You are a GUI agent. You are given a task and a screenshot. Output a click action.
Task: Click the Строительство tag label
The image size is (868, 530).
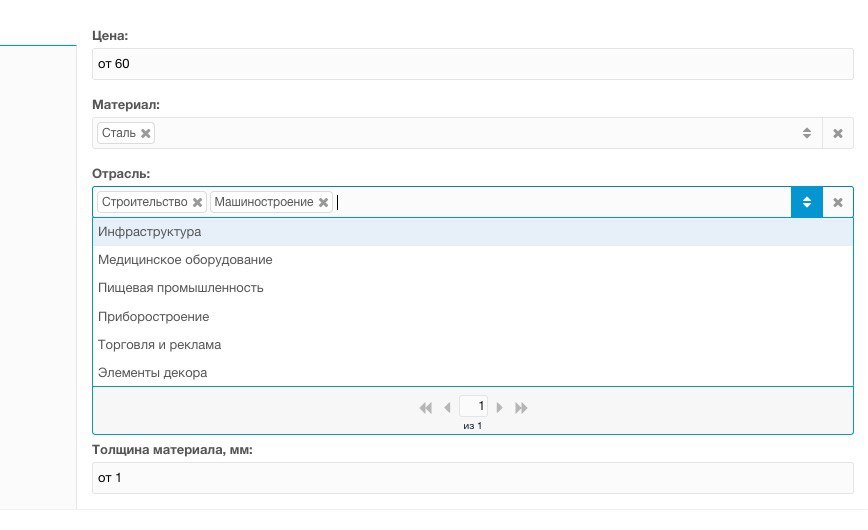[x=144, y=202]
